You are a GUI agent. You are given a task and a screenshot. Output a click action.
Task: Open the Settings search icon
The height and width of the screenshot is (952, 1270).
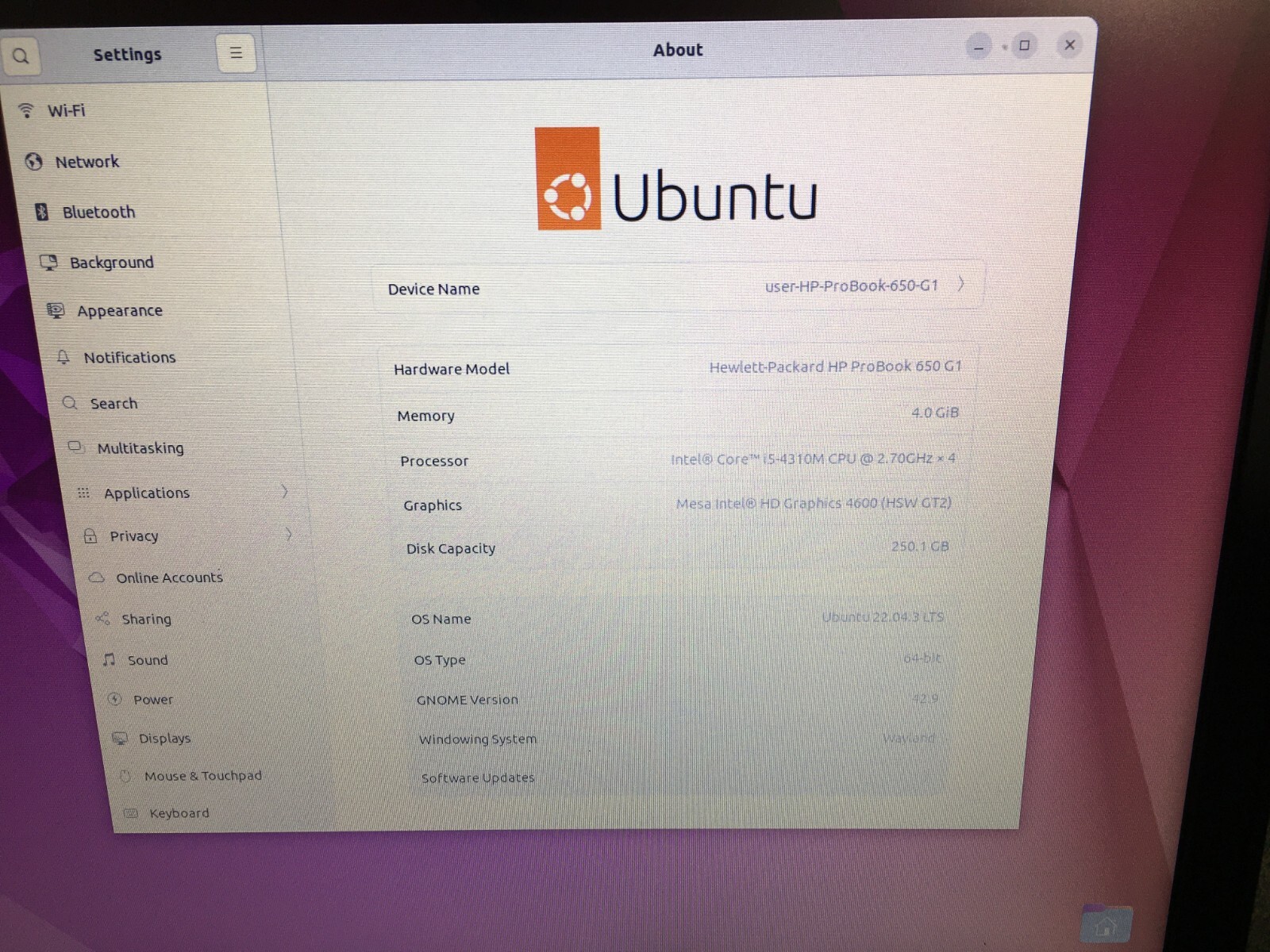pos(21,56)
